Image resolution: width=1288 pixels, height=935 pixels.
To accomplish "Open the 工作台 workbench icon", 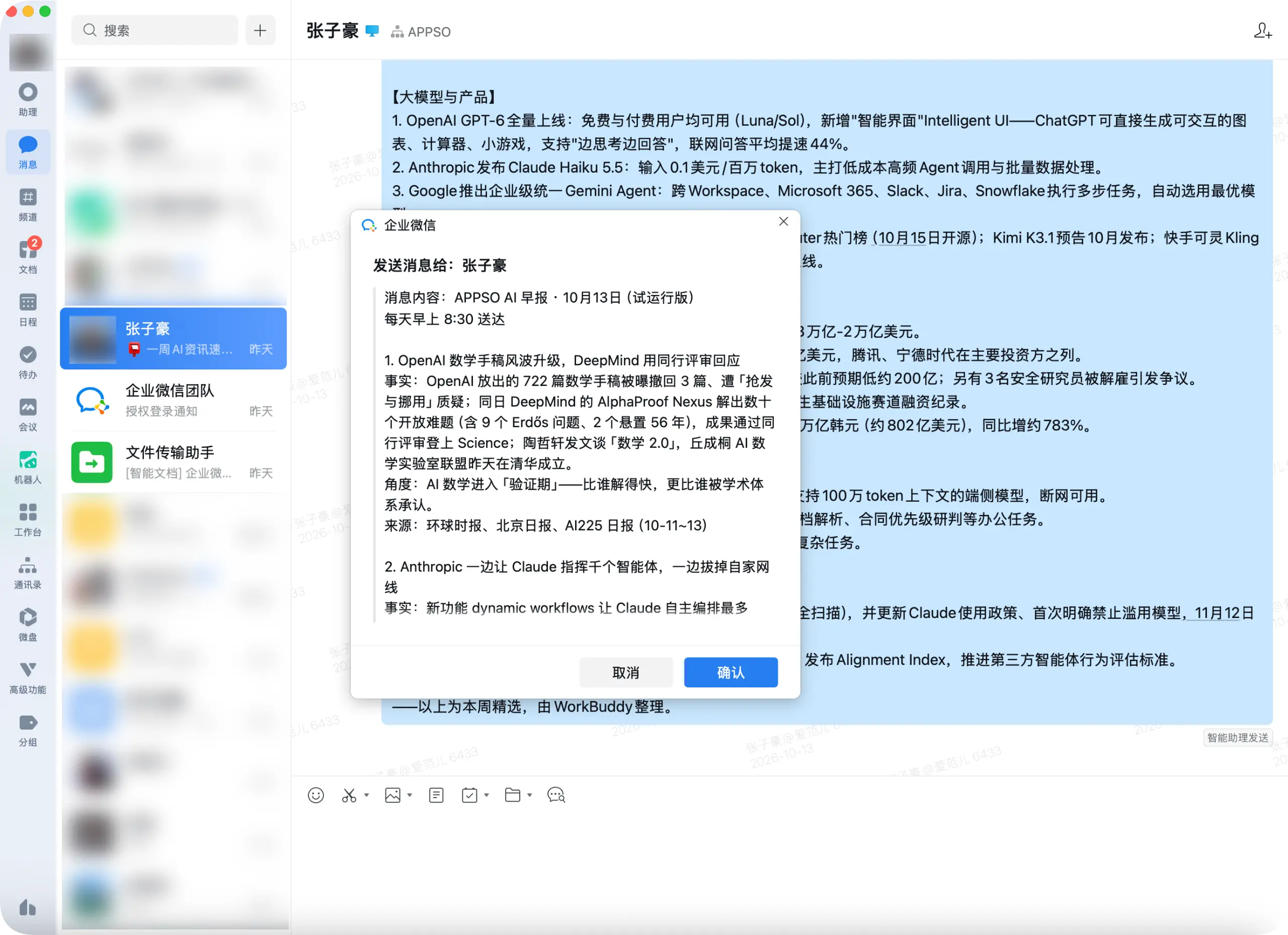I will [28, 519].
